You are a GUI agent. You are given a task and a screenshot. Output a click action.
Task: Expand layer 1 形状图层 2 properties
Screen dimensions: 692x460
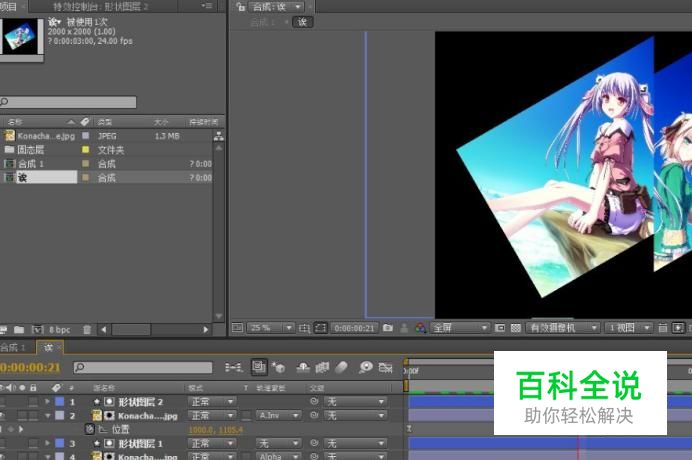coord(47,402)
